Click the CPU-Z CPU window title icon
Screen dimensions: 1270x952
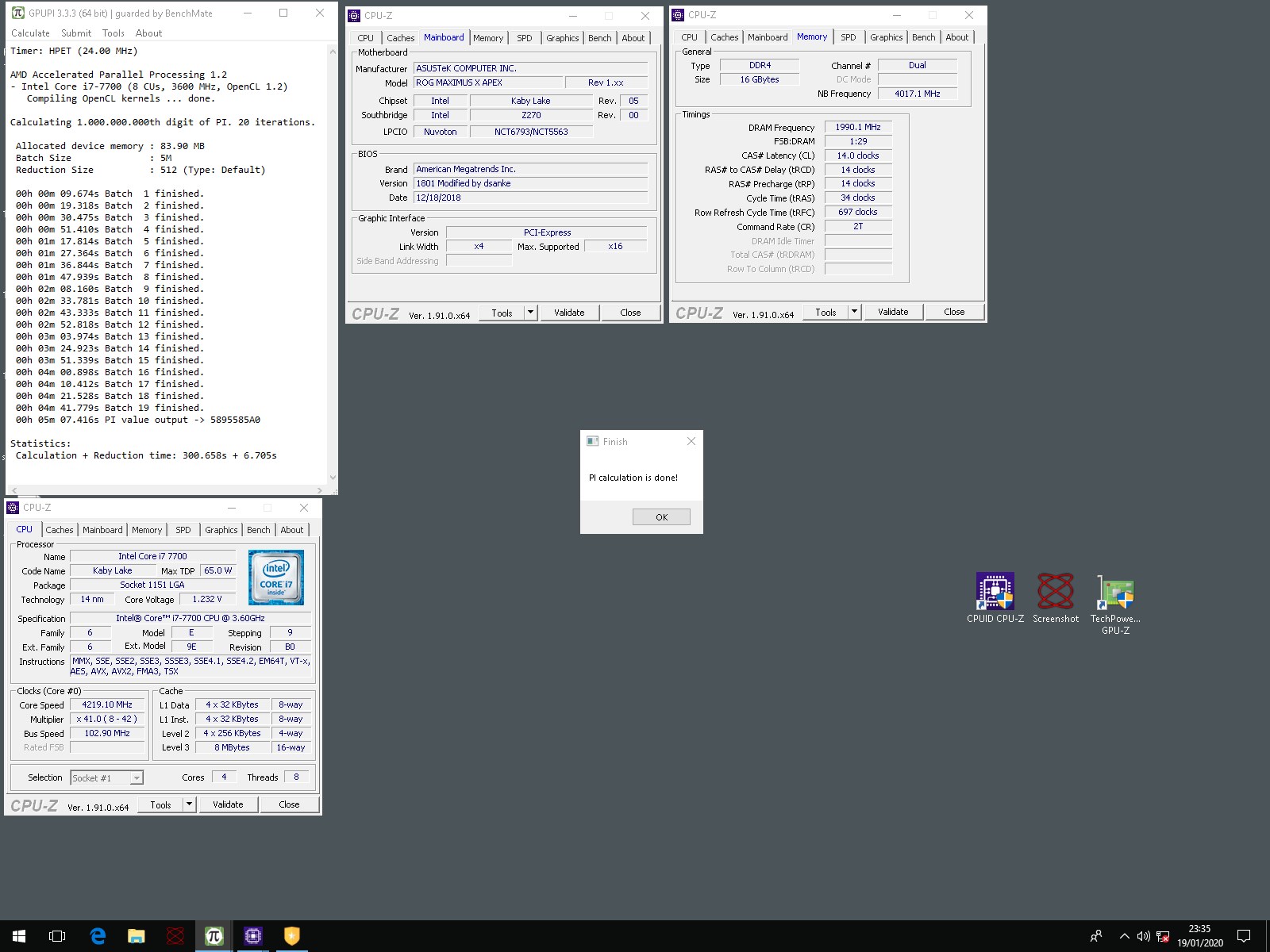click(x=13, y=507)
